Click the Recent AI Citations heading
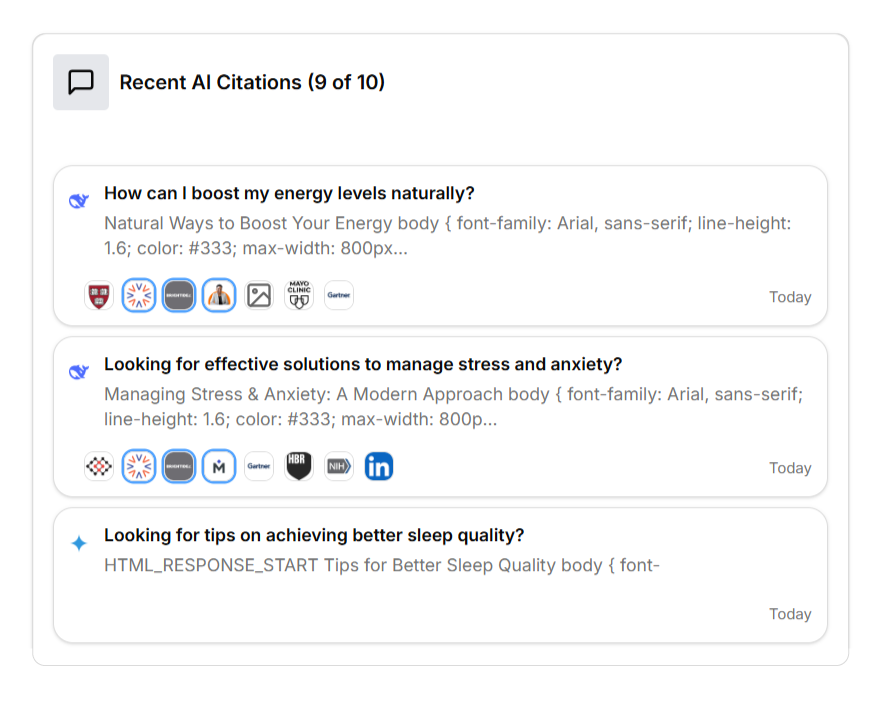The width and height of the screenshot is (876, 720). [x=252, y=82]
